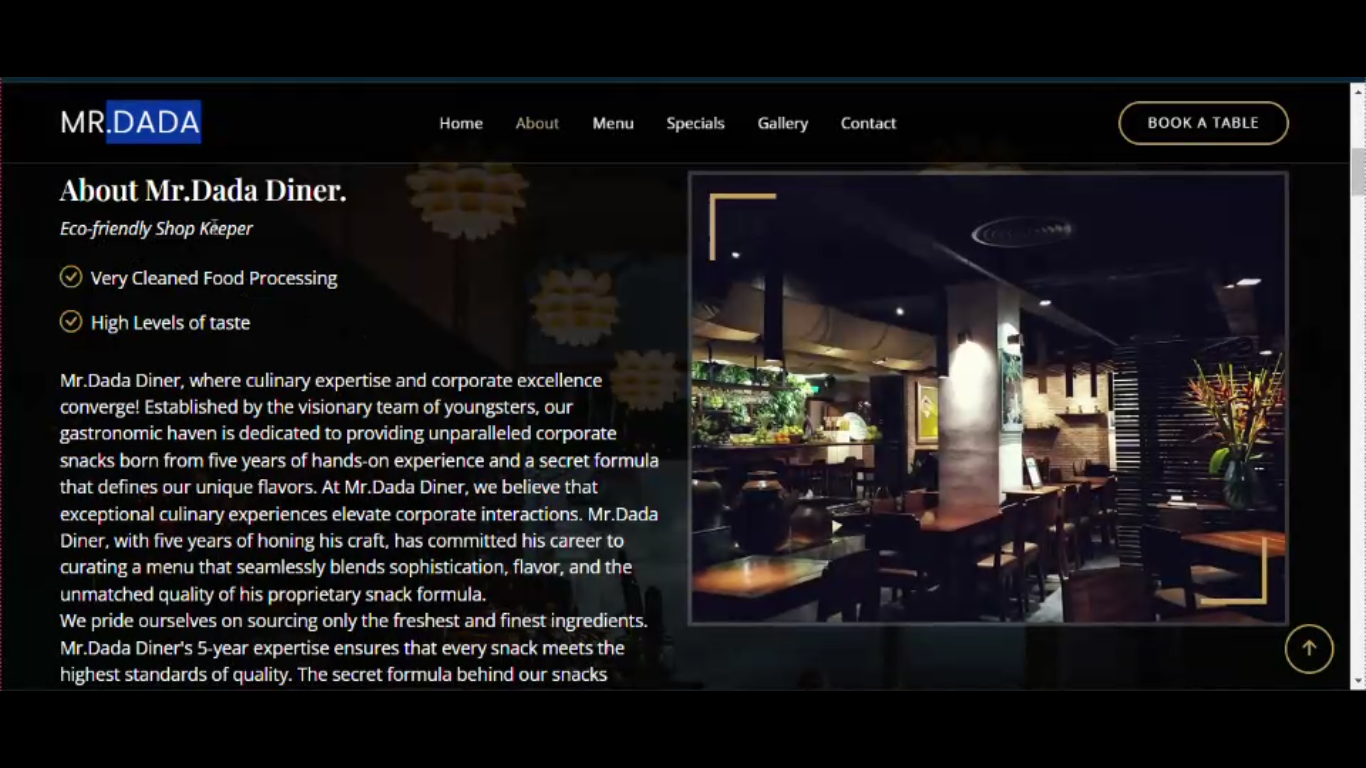Click the Very Cleaned Food Processing text

tap(214, 278)
